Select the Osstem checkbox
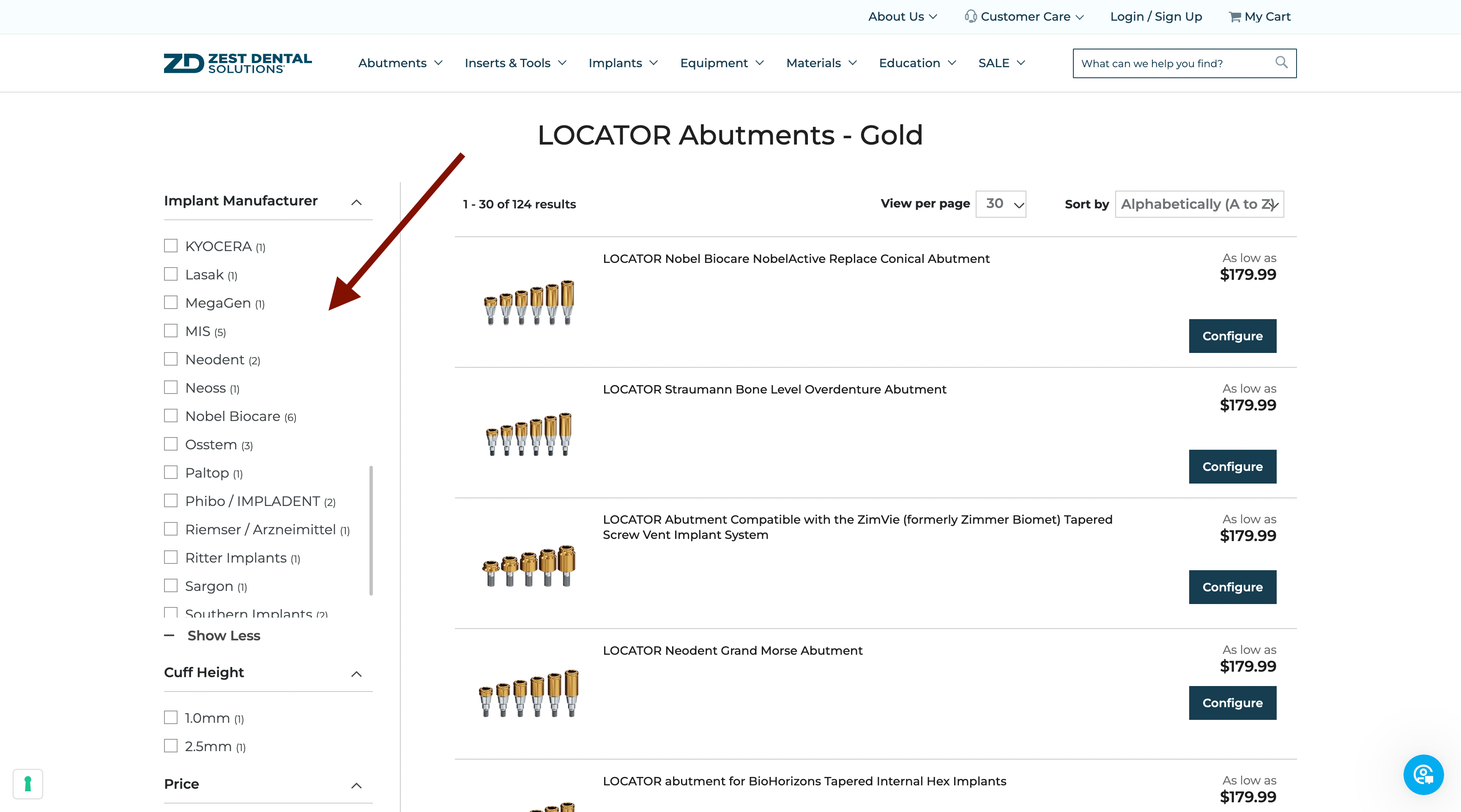The image size is (1461, 812). (x=171, y=444)
